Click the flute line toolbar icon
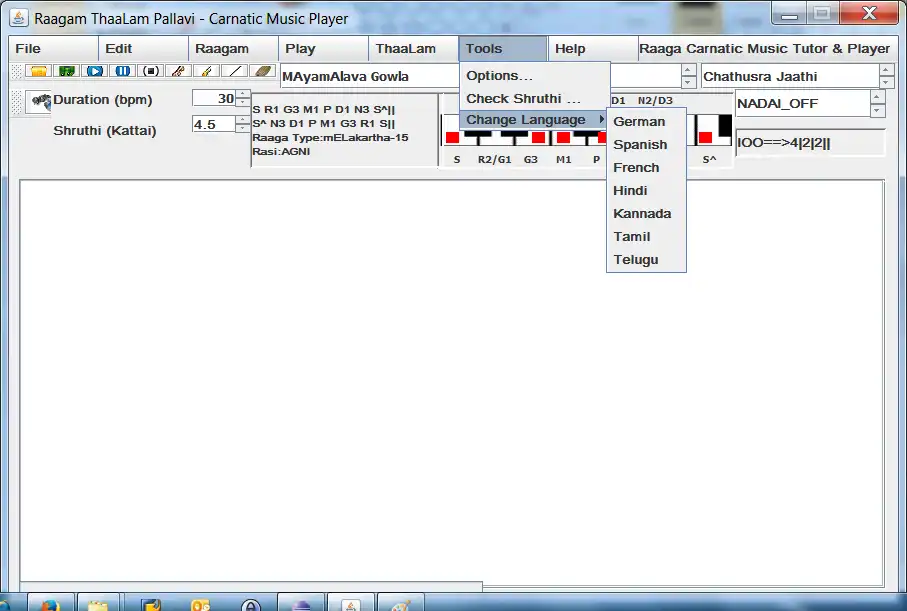Viewport: 907px width, 611px height. click(235, 71)
